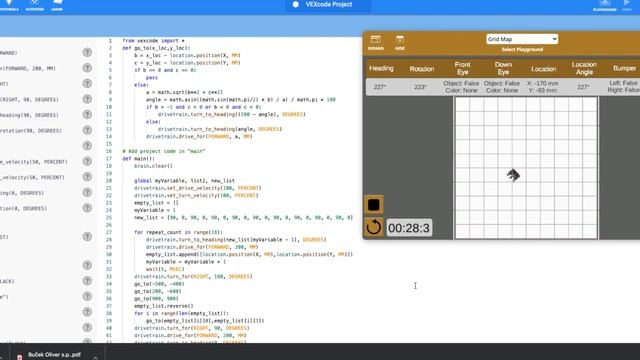
Task: Open help icon beside HT) command
Action: point(87,84)
